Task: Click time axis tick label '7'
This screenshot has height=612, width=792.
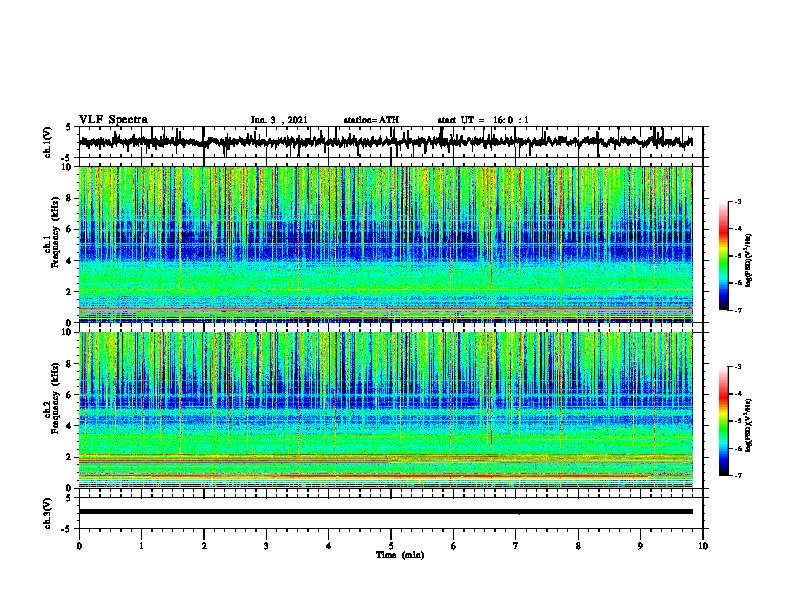Action: [x=516, y=546]
